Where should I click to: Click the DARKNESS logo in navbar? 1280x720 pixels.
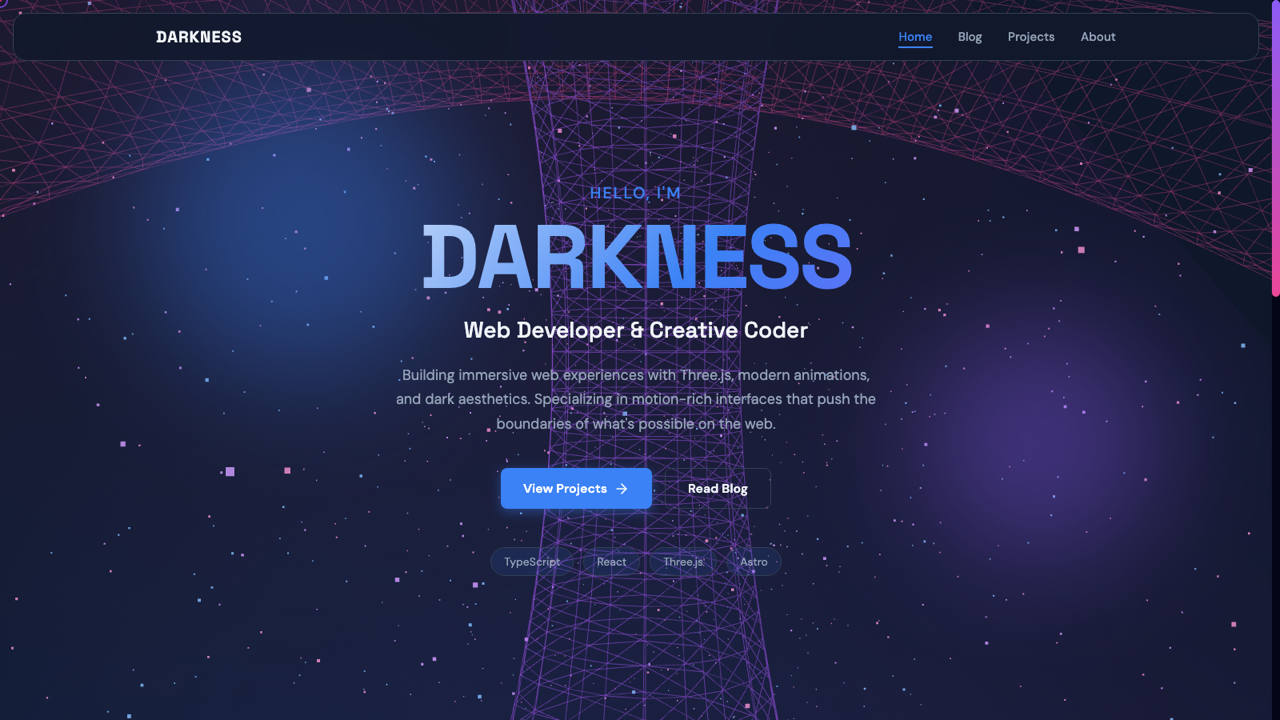coord(199,37)
